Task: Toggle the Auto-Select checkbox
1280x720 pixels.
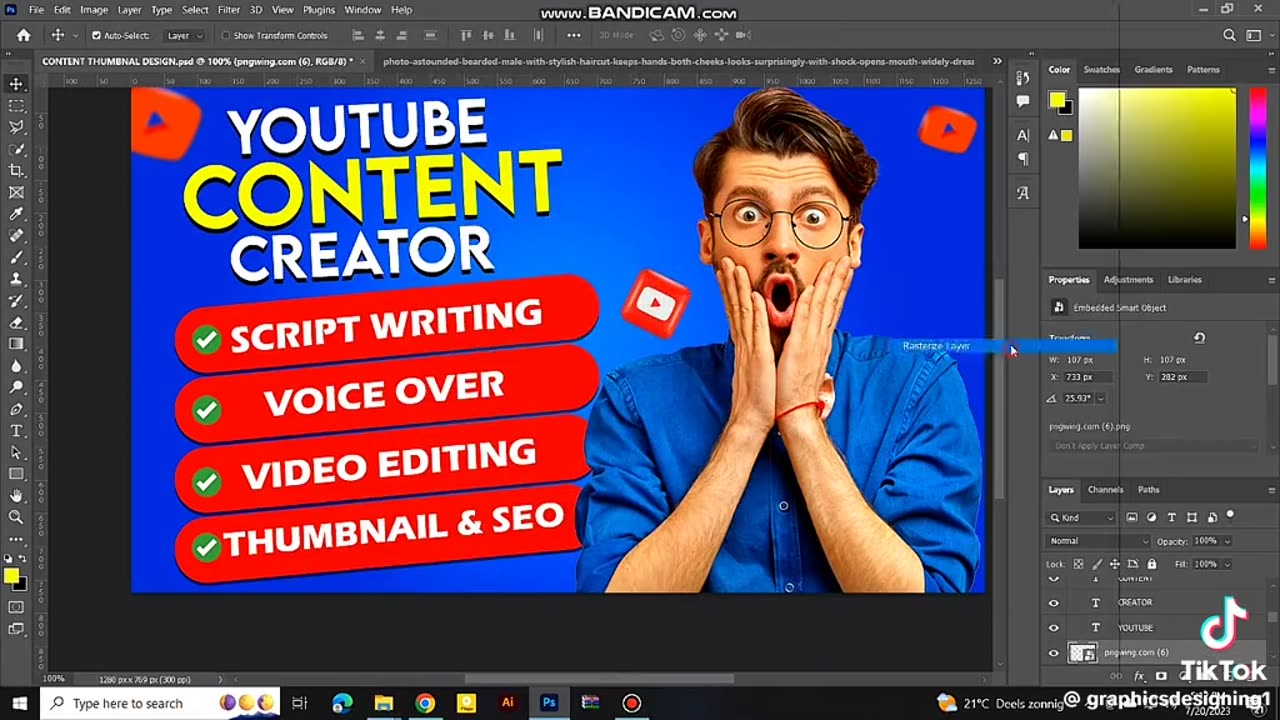Action: pyautogui.click(x=96, y=35)
